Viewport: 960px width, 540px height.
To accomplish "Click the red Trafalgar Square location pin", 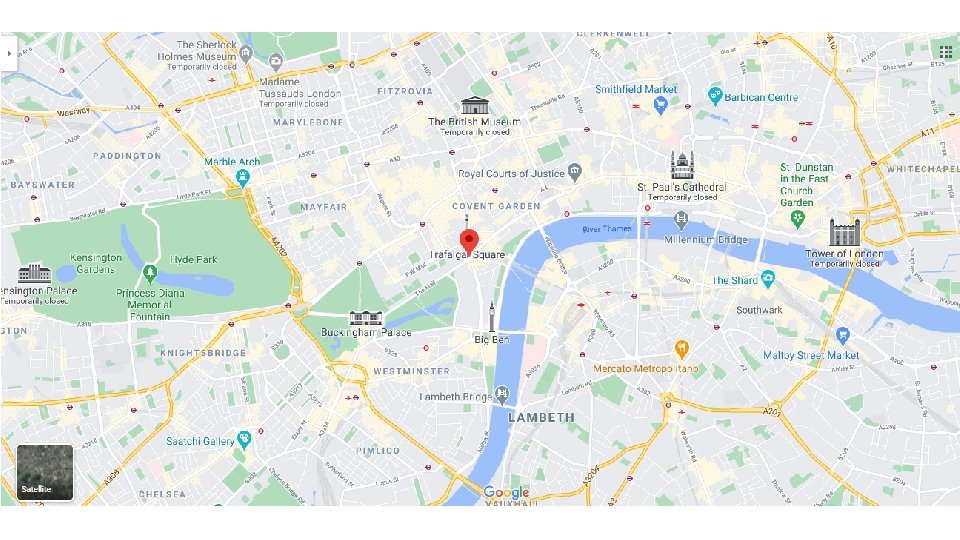I will click(469, 242).
